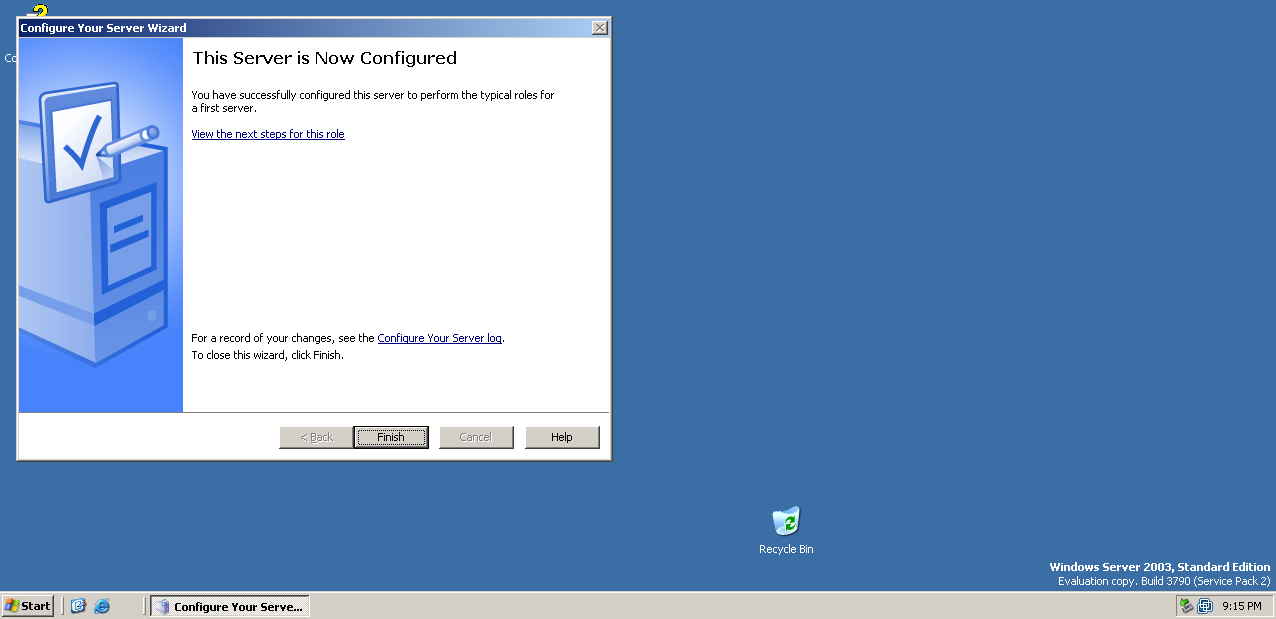Screen dimensions: 1276x619
Task: Click the network connection tray icon
Action: [1186, 606]
